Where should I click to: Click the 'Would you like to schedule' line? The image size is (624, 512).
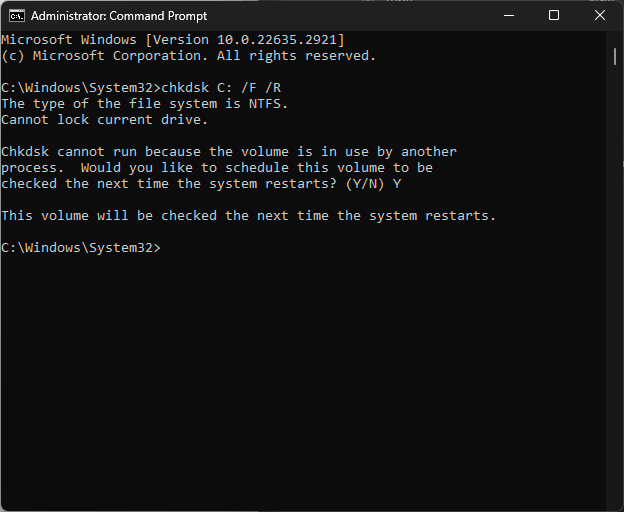pos(257,167)
